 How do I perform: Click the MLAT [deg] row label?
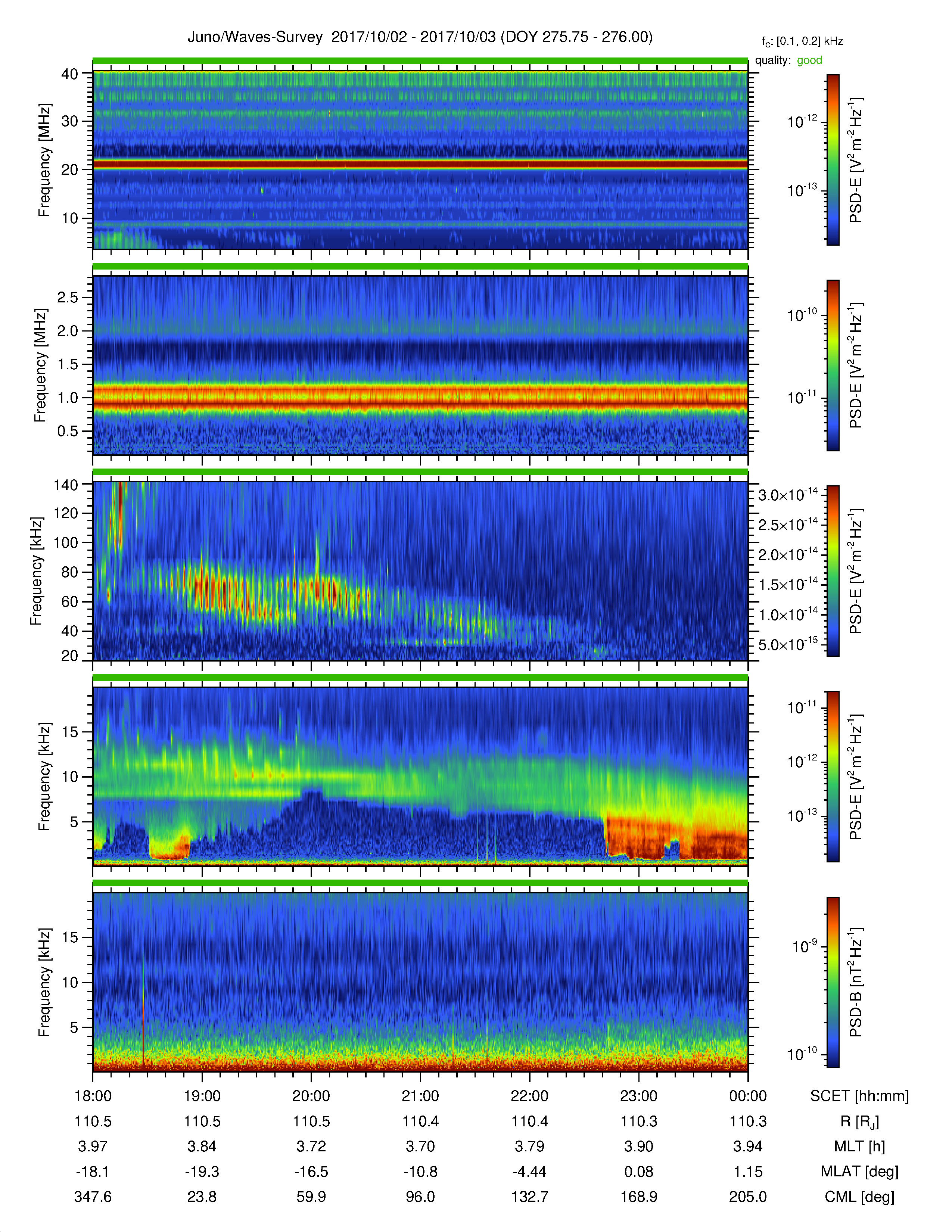tap(859, 1172)
